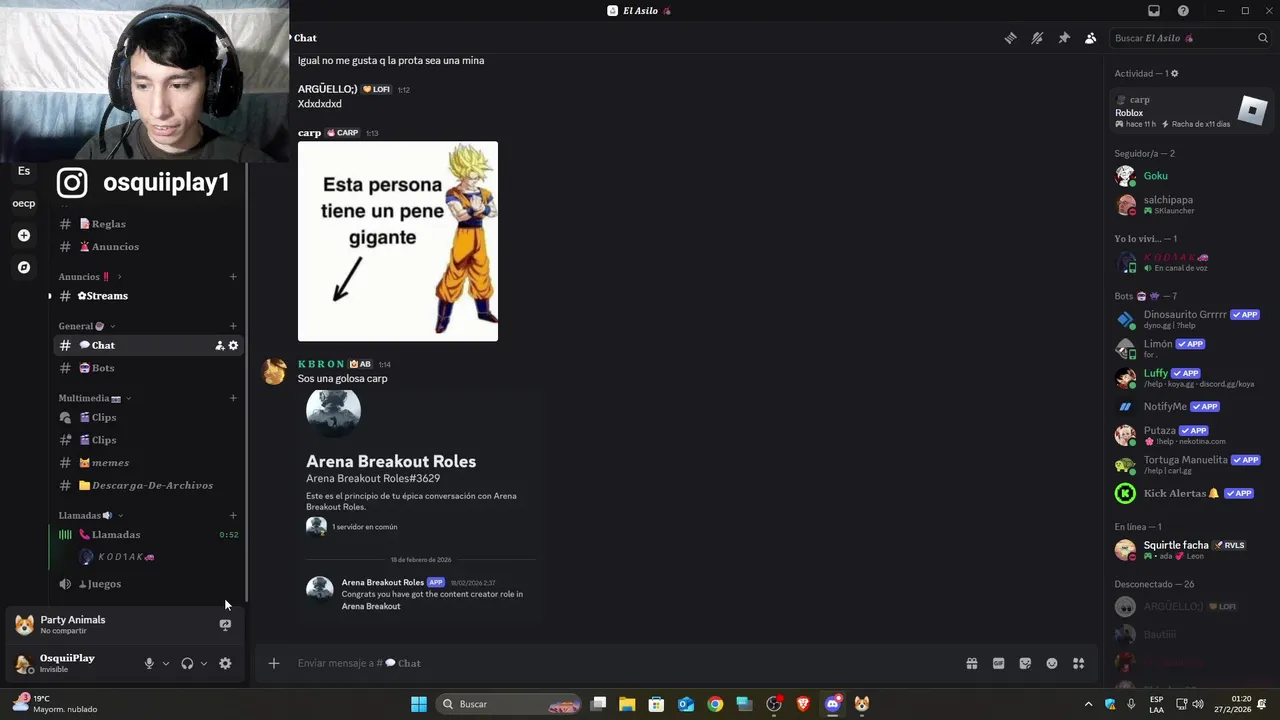This screenshot has width=1280, height=720.
Task: Click carp's username in chat
Action: 309,132
